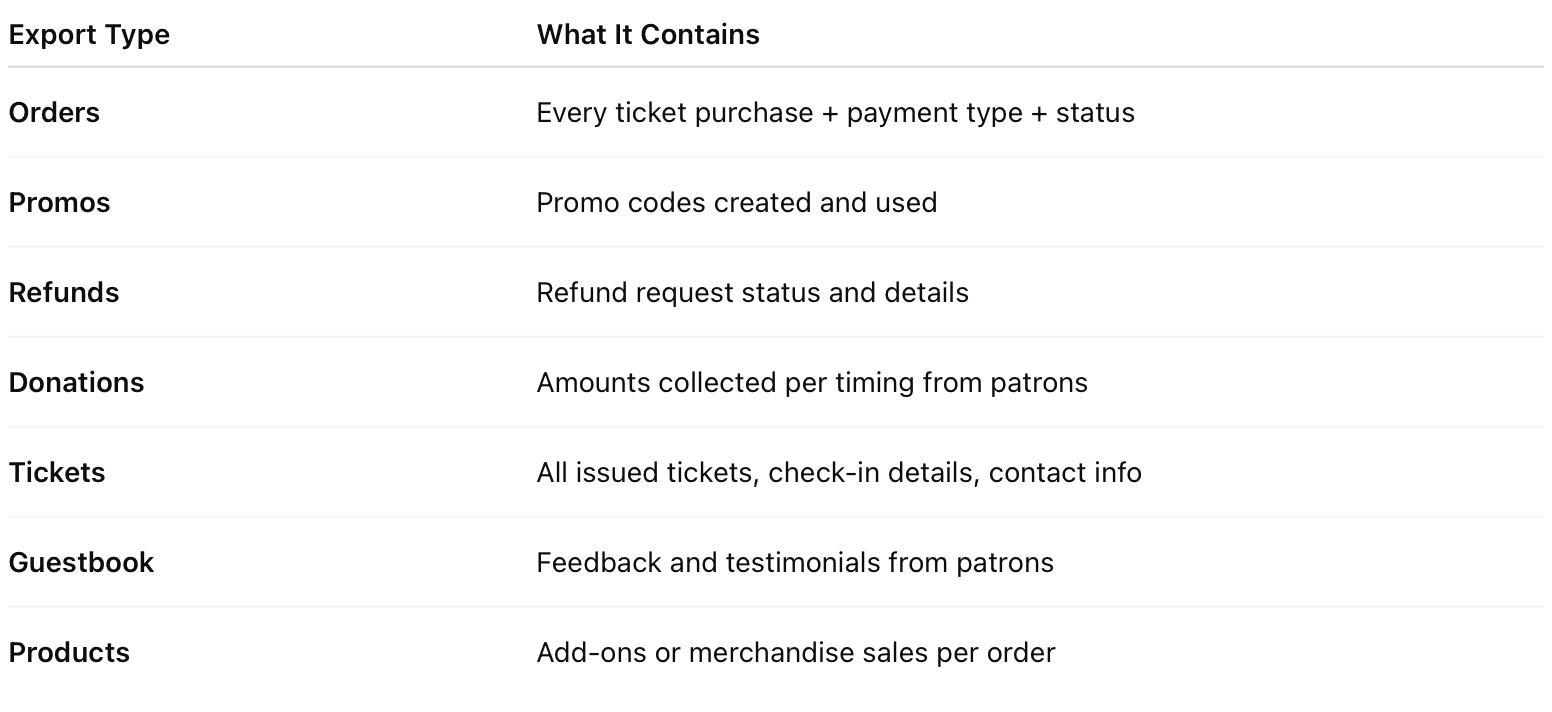Choose the Refunds export type
This screenshot has width=1552, height=712.
point(64,293)
